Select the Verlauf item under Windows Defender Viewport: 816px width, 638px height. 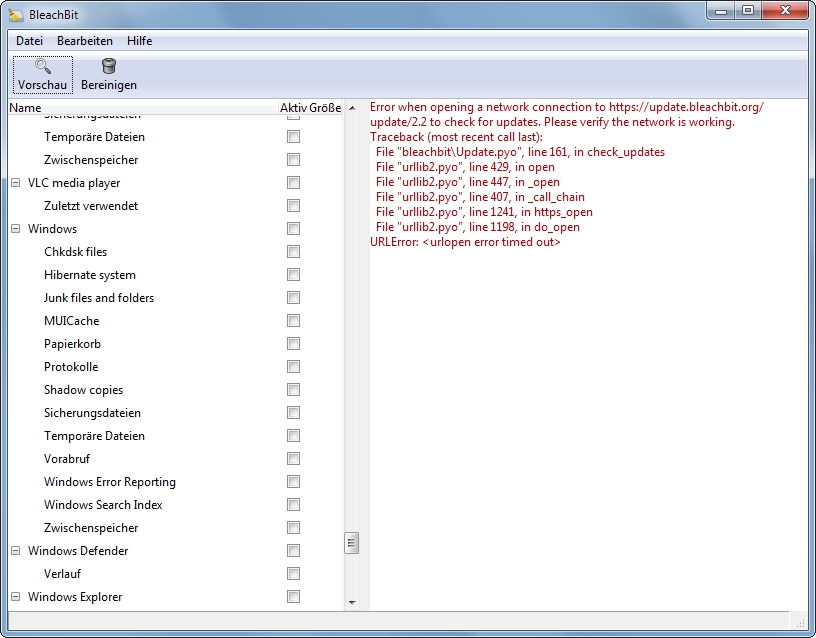point(62,573)
